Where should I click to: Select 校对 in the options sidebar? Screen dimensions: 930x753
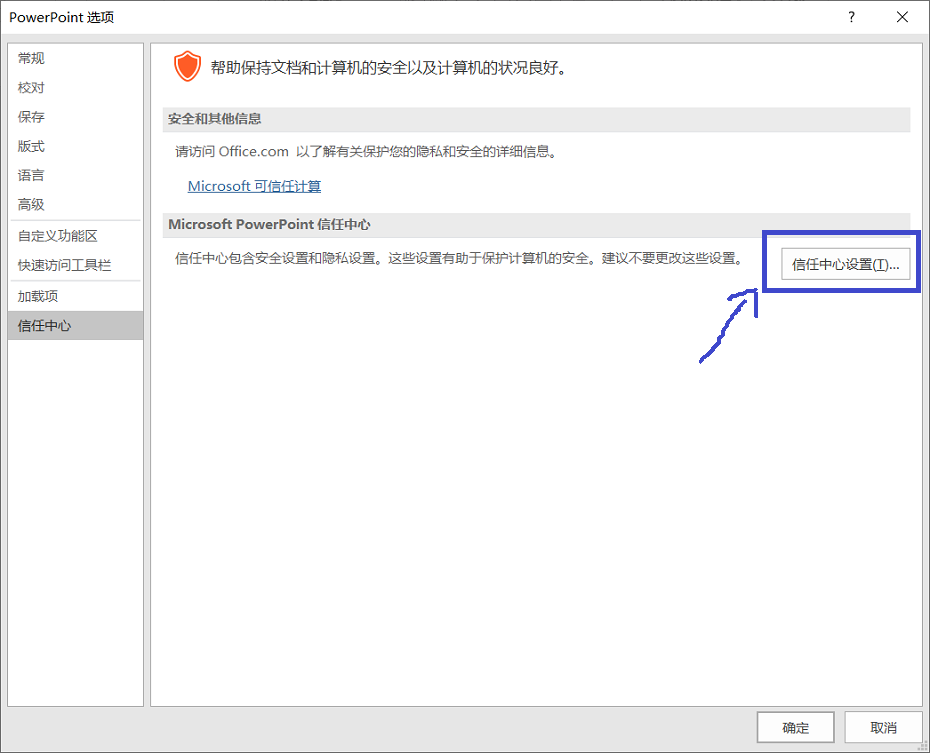pyautogui.click(x=75, y=88)
